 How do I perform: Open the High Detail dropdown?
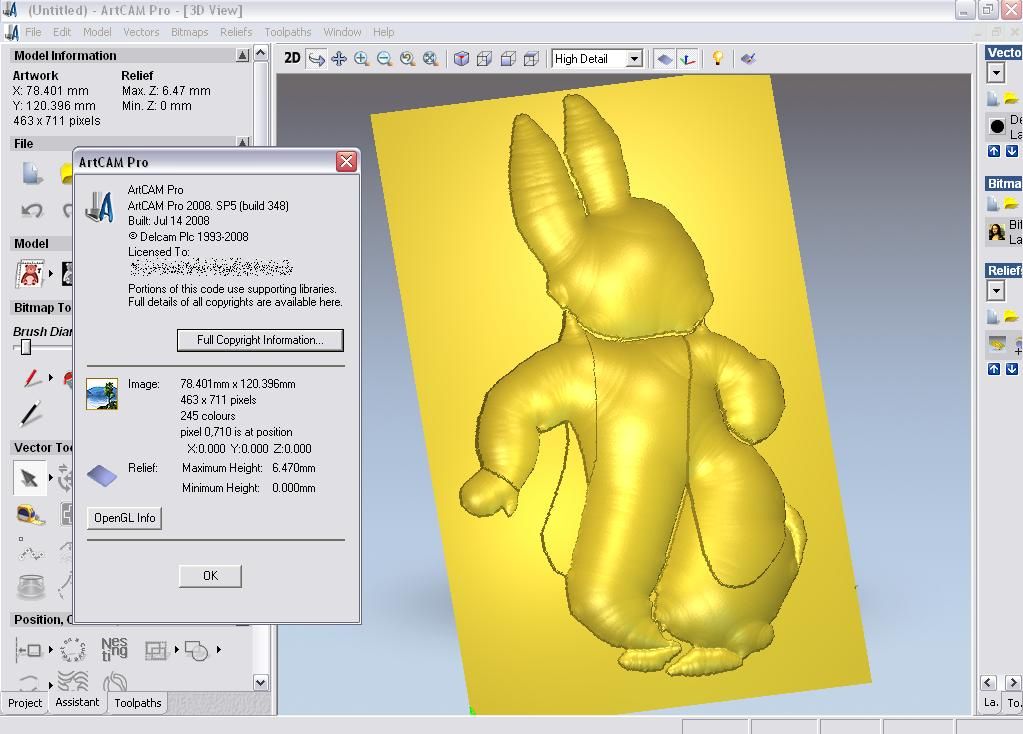click(633, 59)
